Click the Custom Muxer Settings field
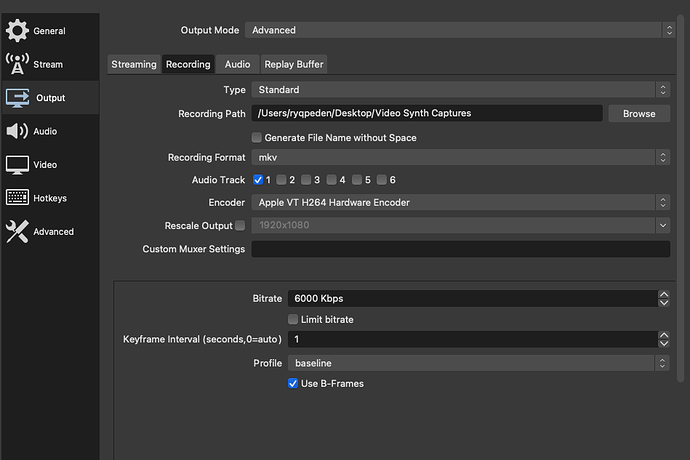This screenshot has height=460, width=690. click(x=461, y=249)
